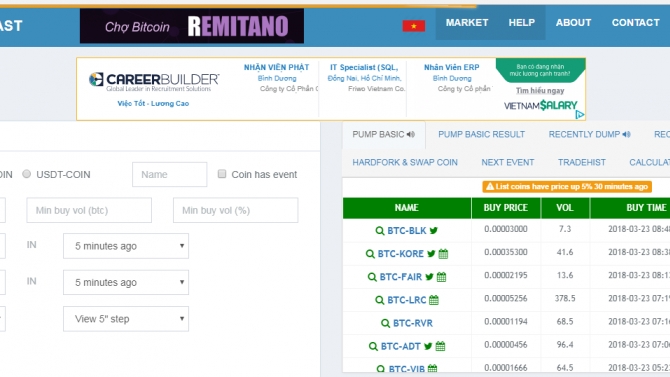Click the magnifier icon beside BTC-LRC

(379, 300)
